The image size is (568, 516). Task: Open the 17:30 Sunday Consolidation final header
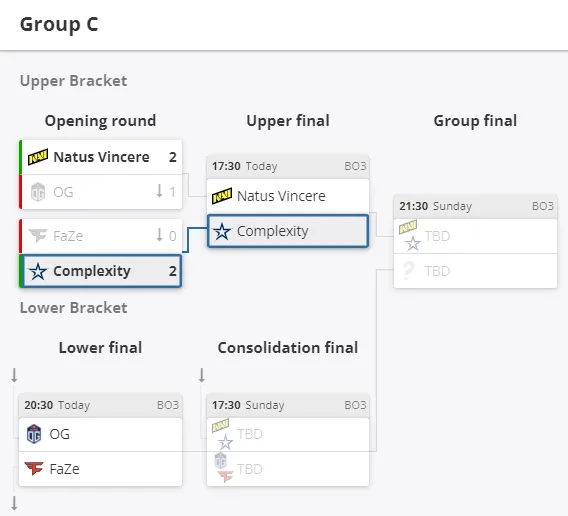tap(288, 405)
